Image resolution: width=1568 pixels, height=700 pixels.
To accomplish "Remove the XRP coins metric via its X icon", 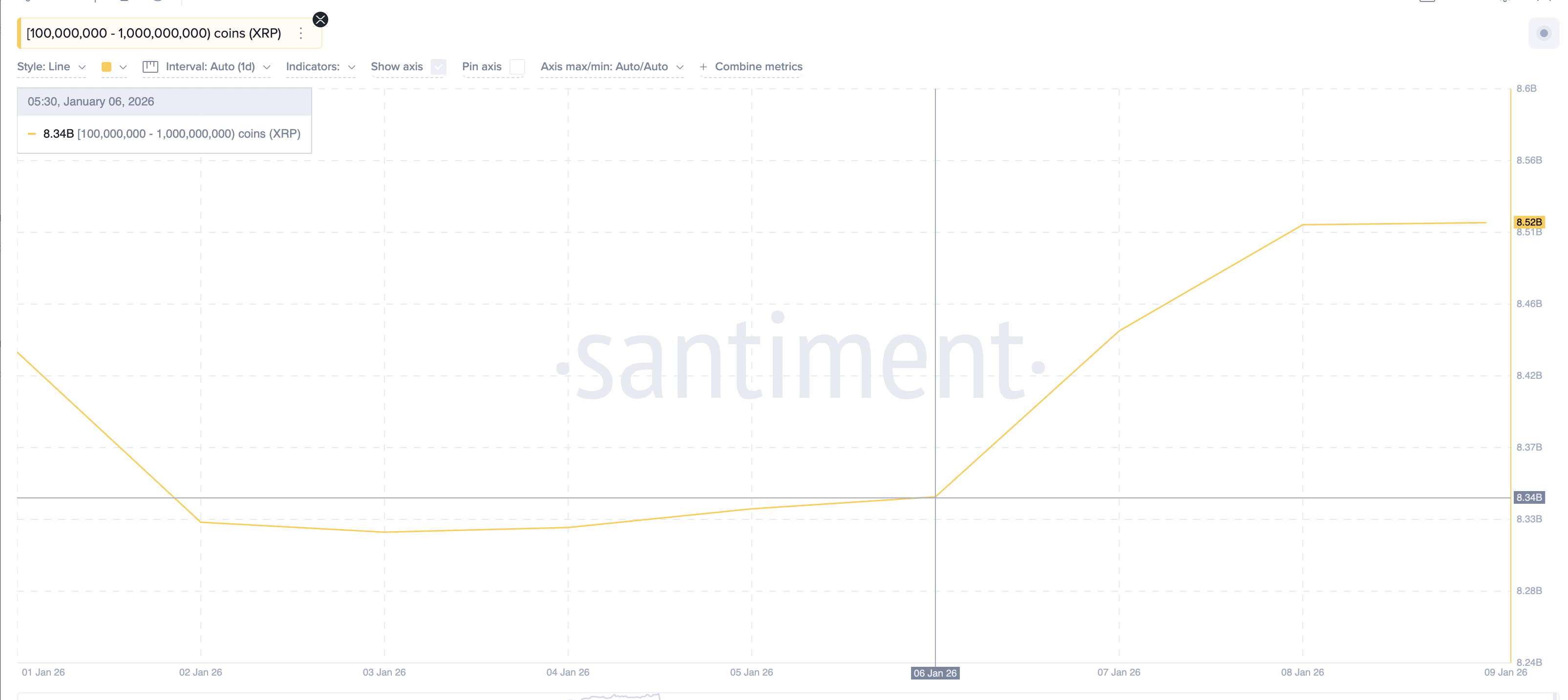I will (321, 20).
